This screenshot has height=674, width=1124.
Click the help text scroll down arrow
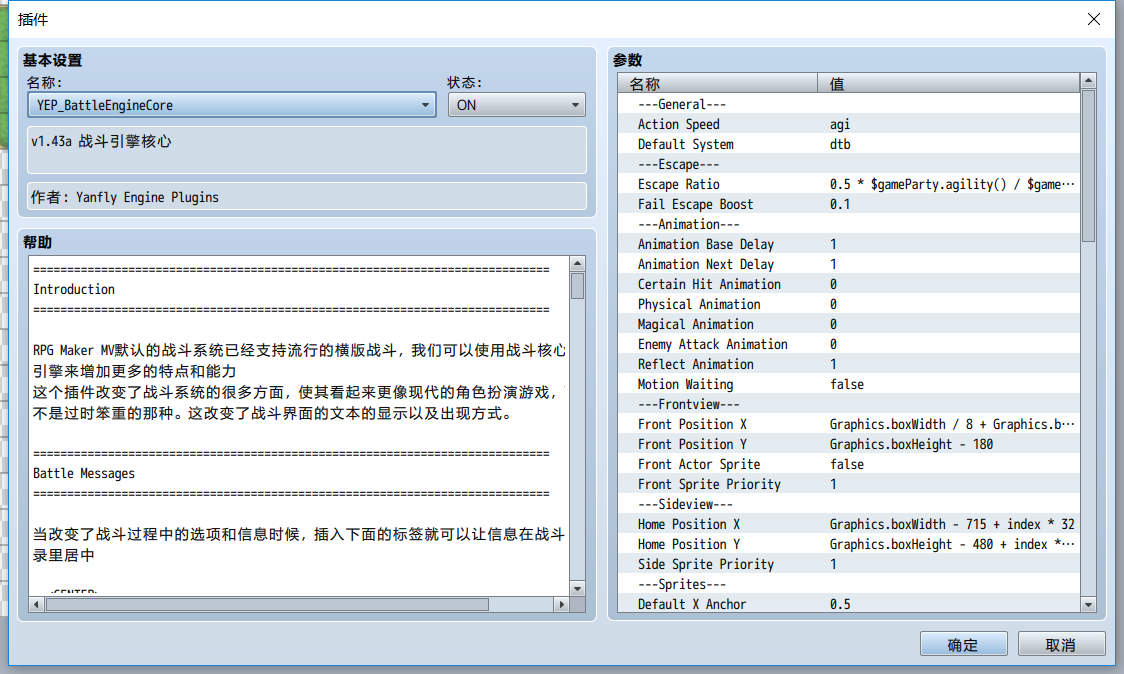click(x=577, y=589)
